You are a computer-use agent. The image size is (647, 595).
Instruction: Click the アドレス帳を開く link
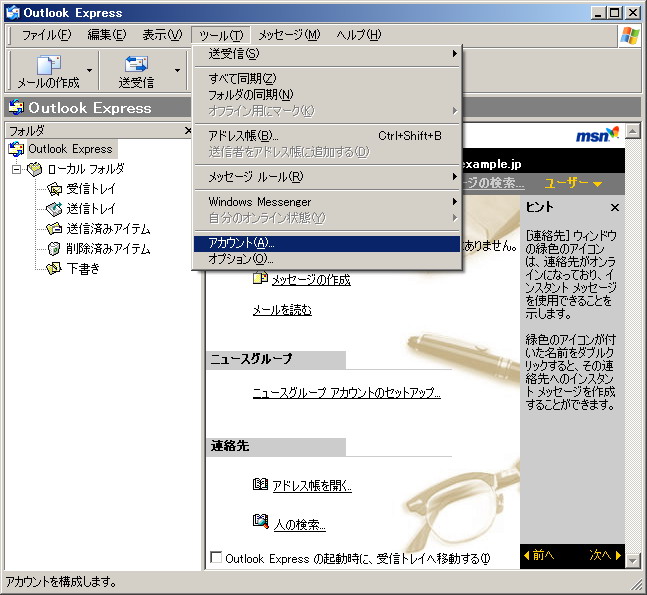point(312,486)
